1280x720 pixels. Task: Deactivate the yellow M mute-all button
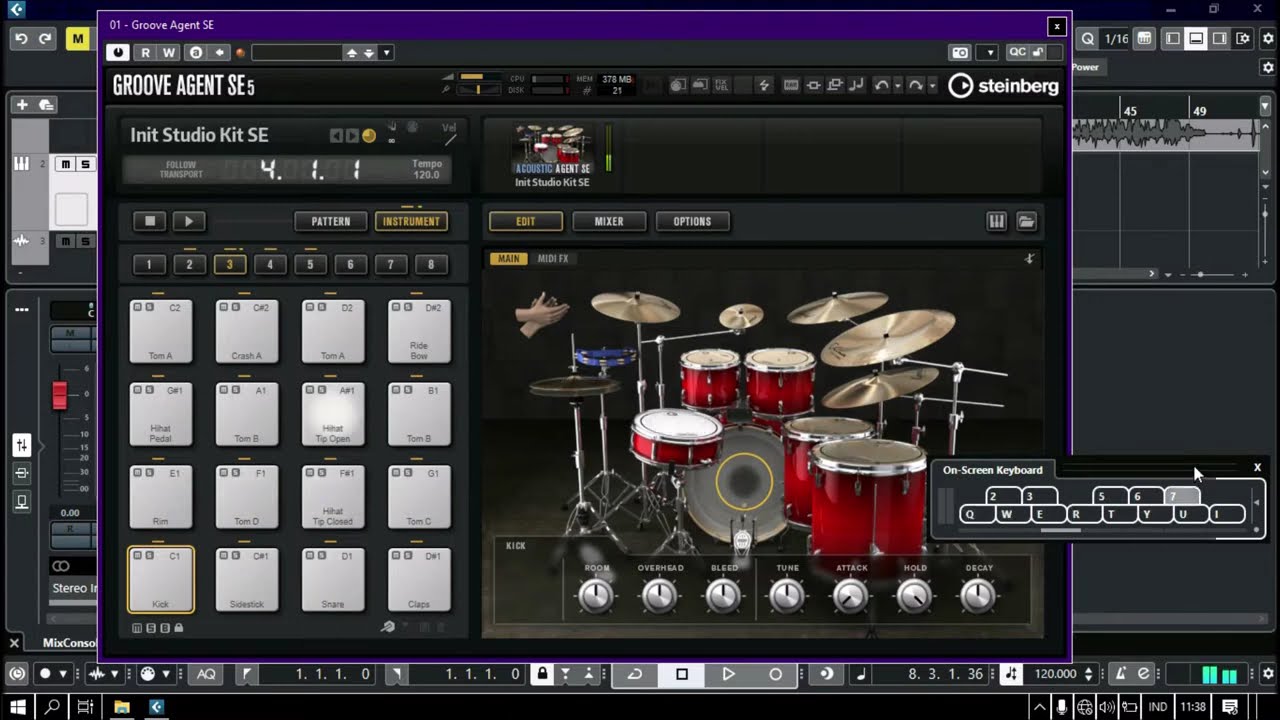(x=77, y=39)
